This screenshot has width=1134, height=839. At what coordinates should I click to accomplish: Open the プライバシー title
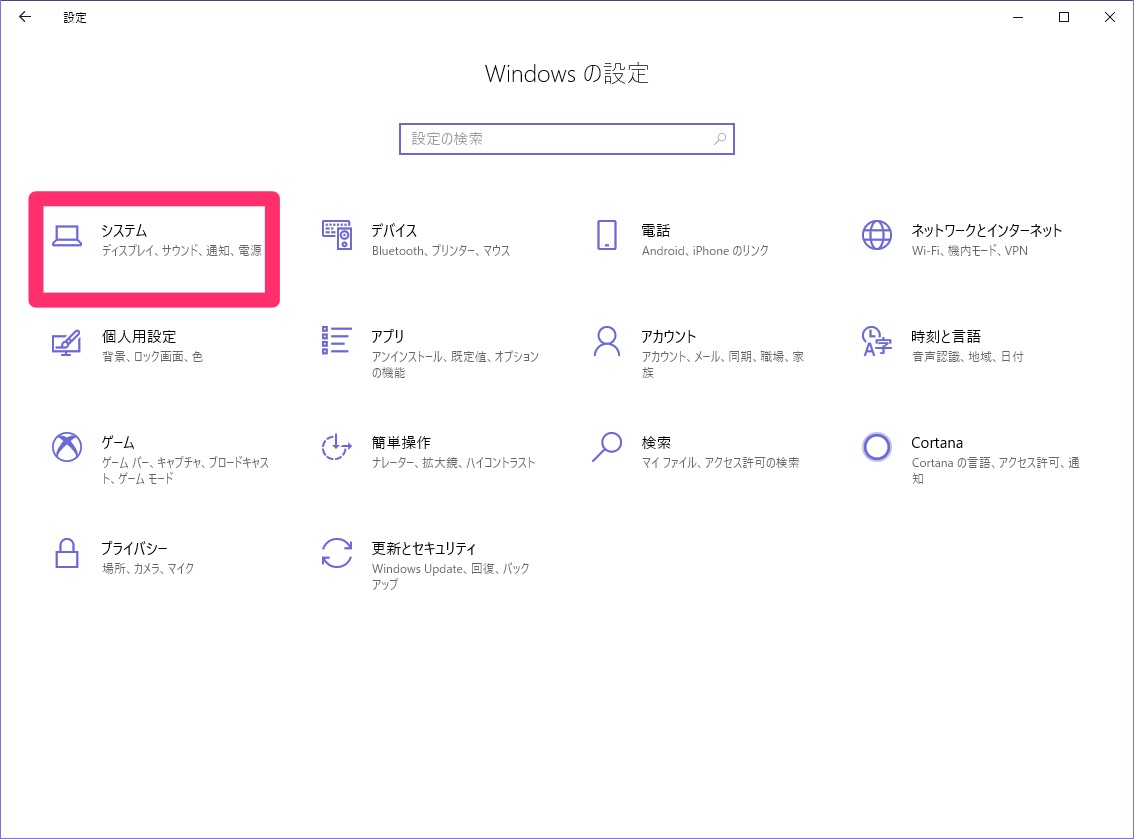pyautogui.click(x=134, y=548)
